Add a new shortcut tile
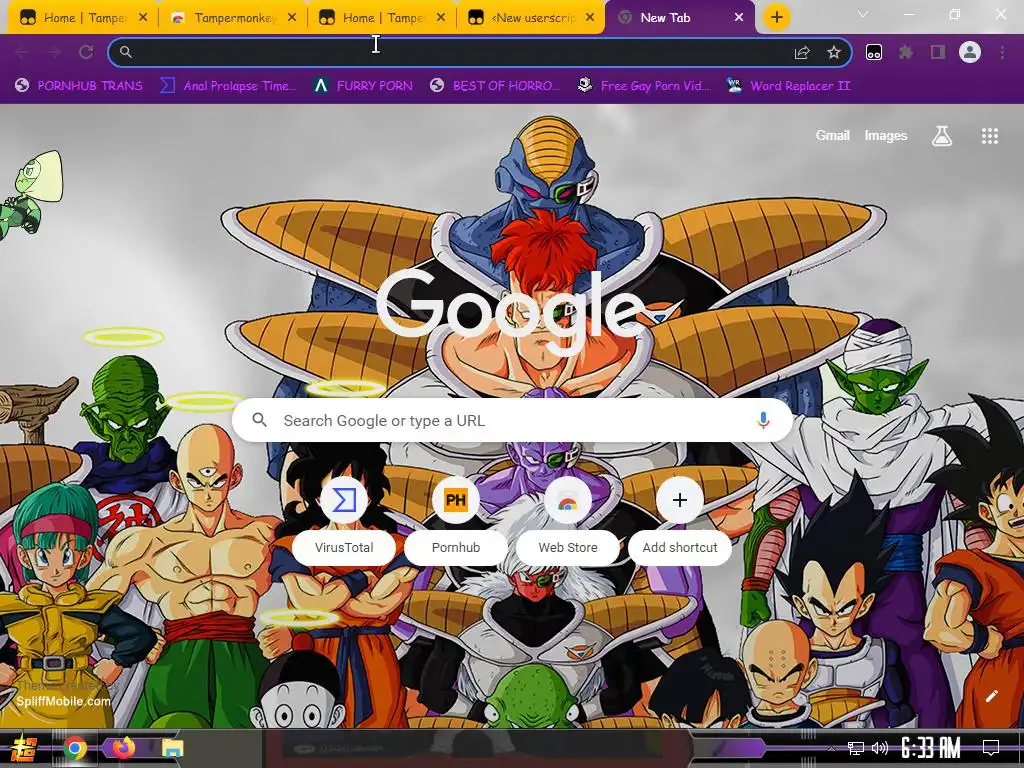 point(679,518)
